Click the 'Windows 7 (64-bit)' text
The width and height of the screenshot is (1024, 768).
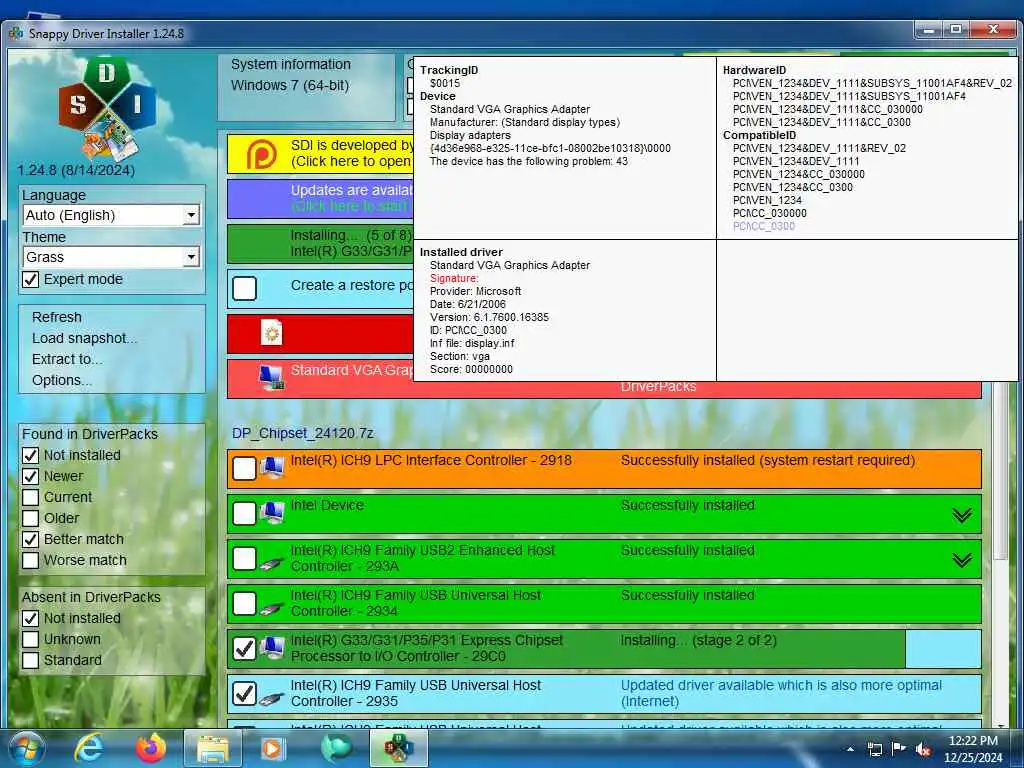(x=289, y=86)
